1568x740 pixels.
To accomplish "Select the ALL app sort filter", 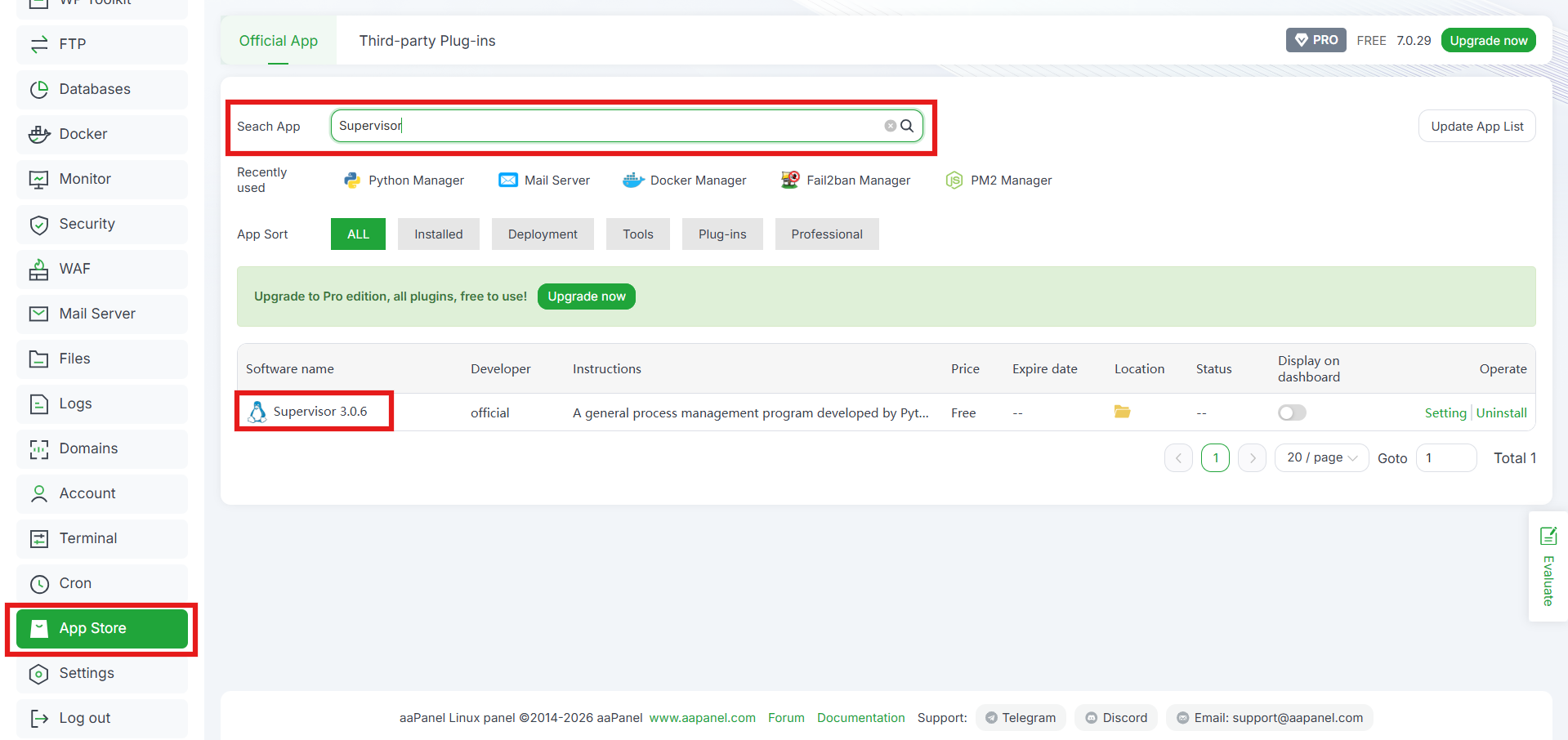I will [x=358, y=234].
